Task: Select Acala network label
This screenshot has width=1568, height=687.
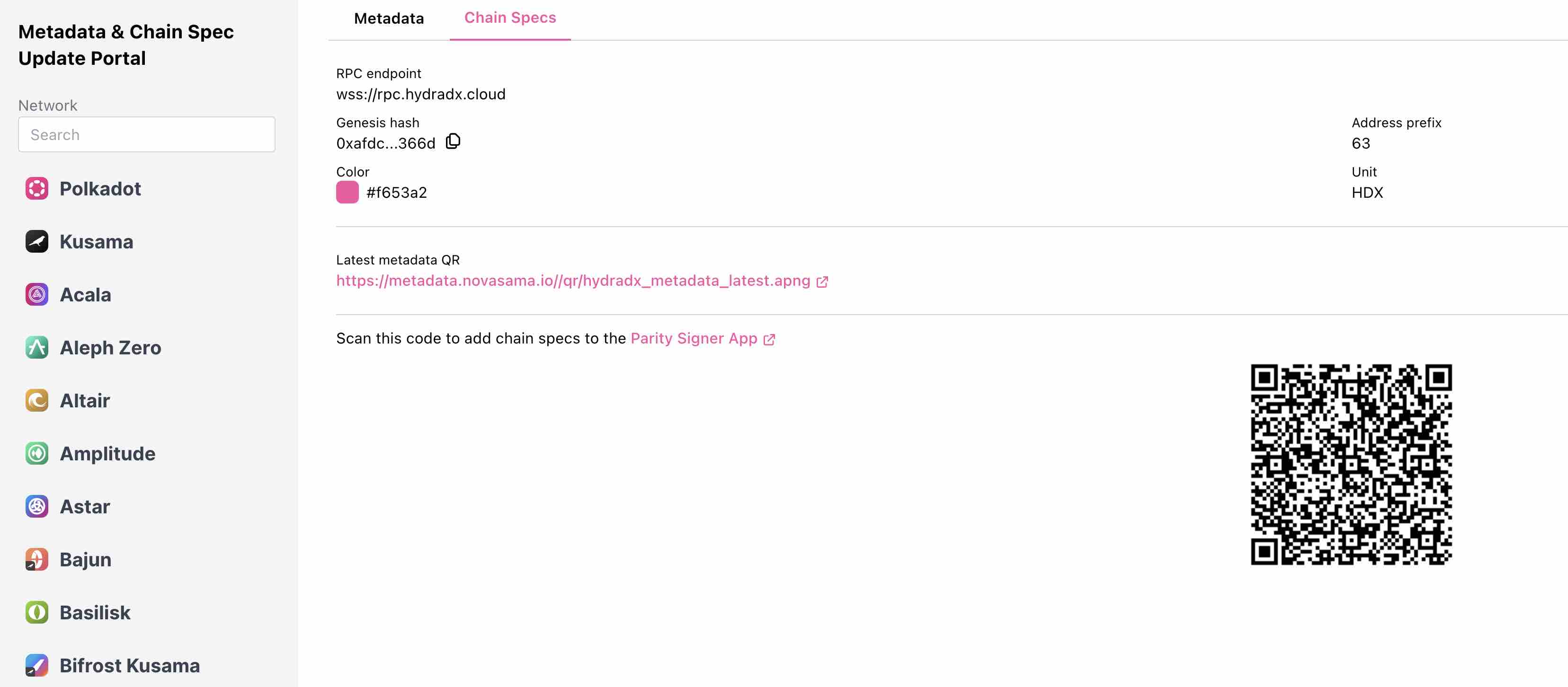Action: (85, 294)
